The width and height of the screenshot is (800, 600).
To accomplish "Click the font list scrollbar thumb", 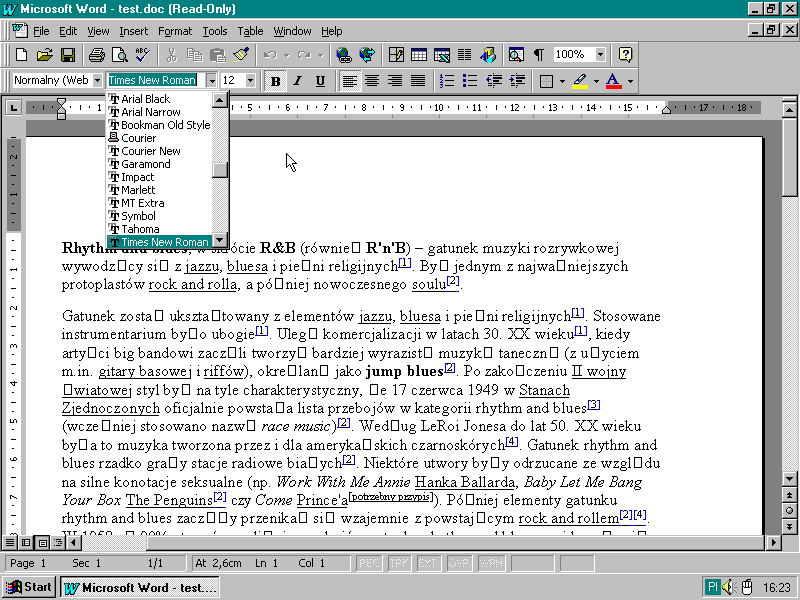I will pyautogui.click(x=220, y=170).
